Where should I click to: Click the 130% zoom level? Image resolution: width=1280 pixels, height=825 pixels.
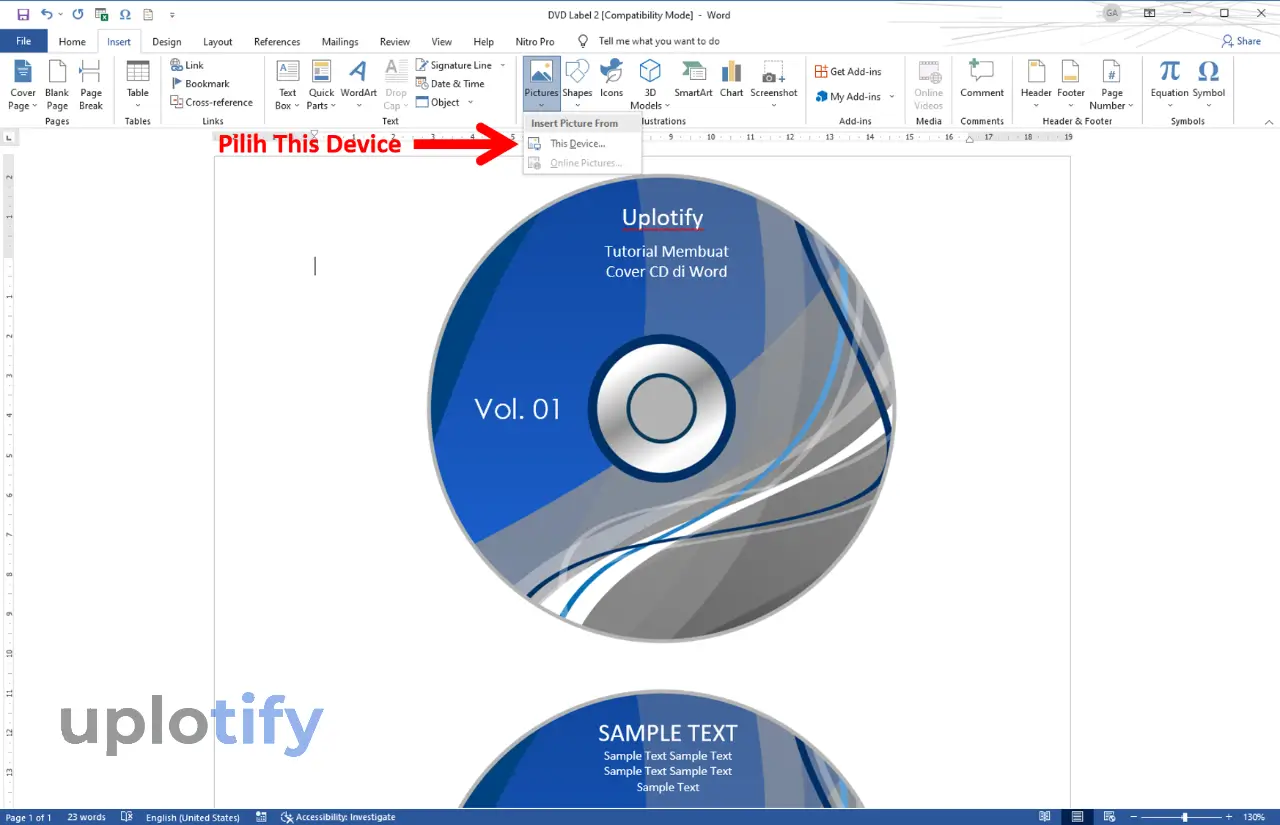point(1254,817)
